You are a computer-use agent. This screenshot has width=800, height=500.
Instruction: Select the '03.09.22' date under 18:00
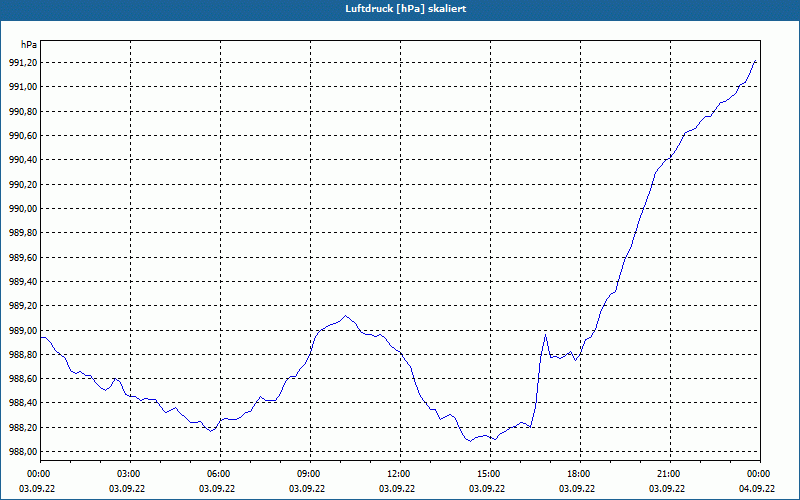pos(577,489)
